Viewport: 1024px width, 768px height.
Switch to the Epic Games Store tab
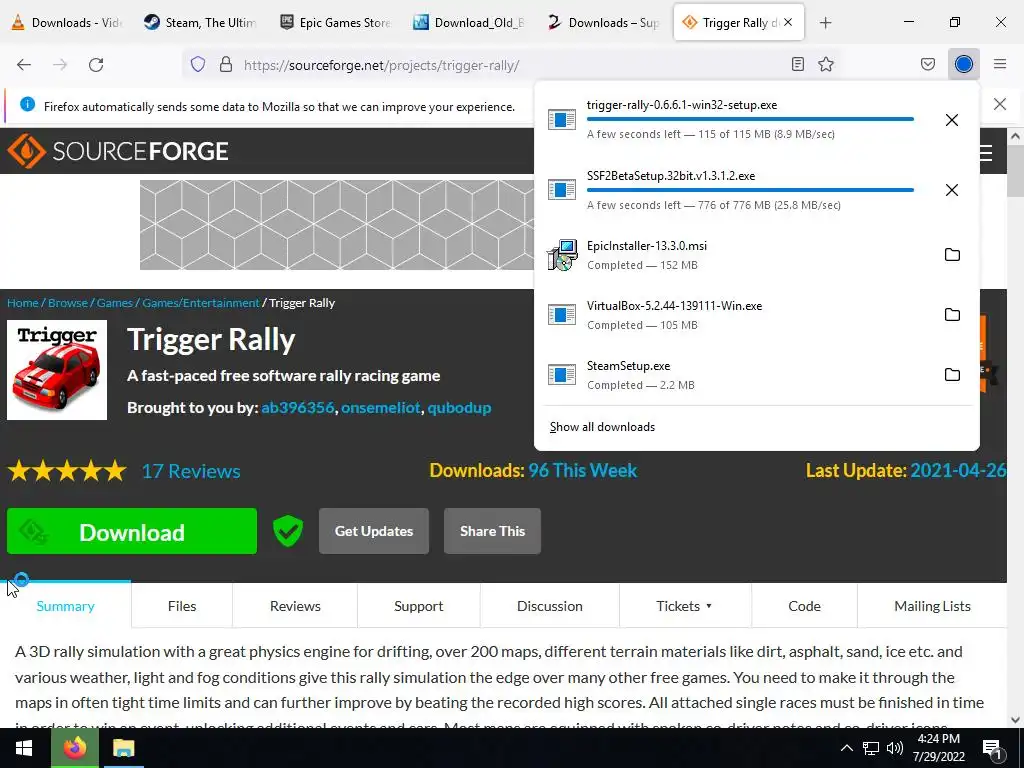tap(335, 23)
